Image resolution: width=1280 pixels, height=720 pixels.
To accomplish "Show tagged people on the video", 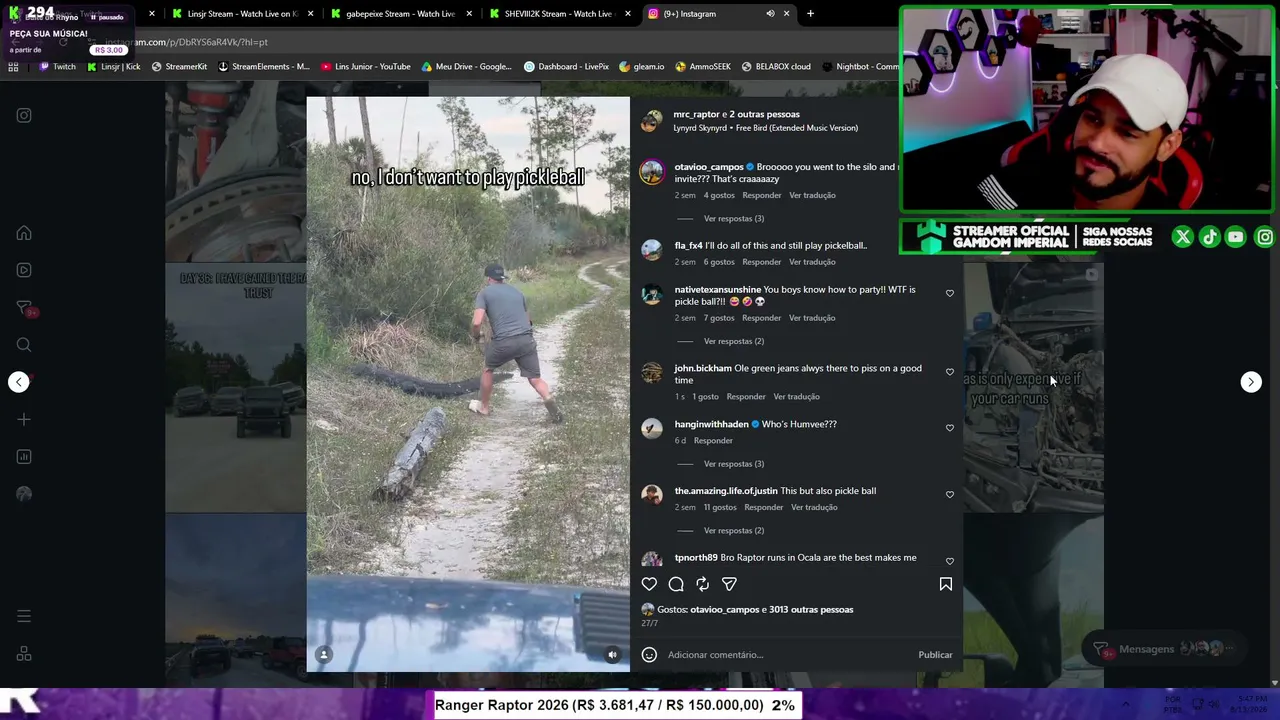I will (x=324, y=655).
